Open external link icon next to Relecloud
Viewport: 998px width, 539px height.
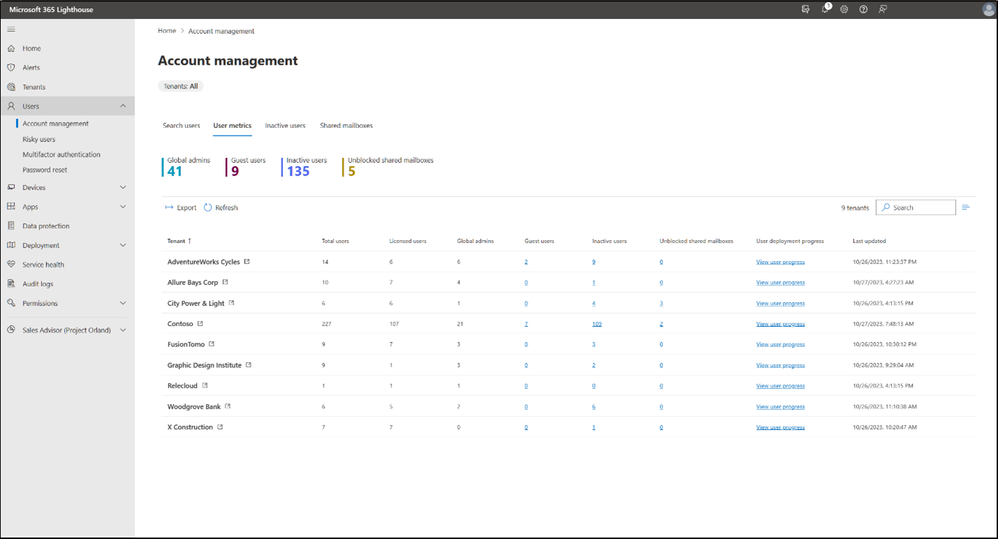205,386
